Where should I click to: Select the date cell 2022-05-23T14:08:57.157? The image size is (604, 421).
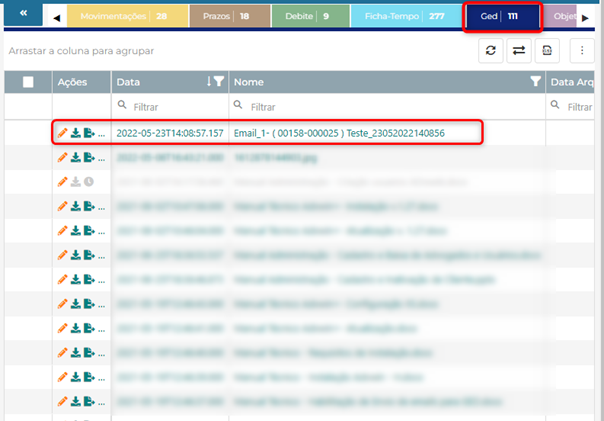(170, 133)
